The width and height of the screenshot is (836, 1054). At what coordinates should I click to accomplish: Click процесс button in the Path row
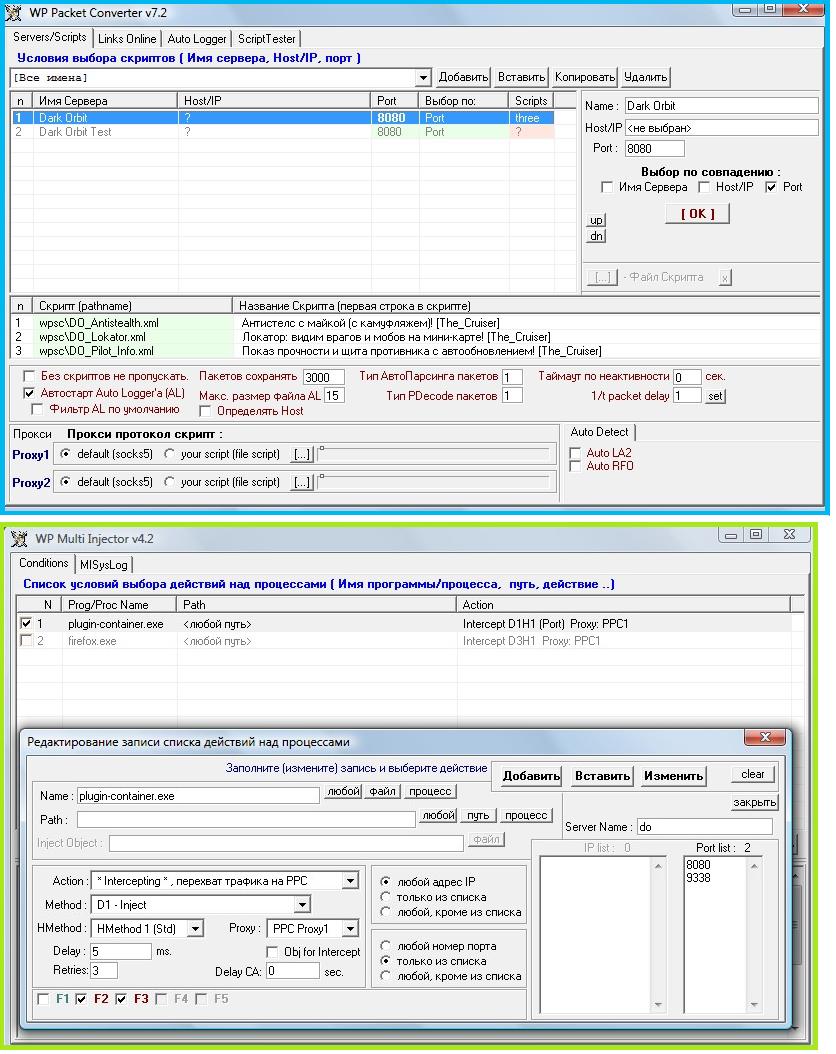(x=526, y=815)
